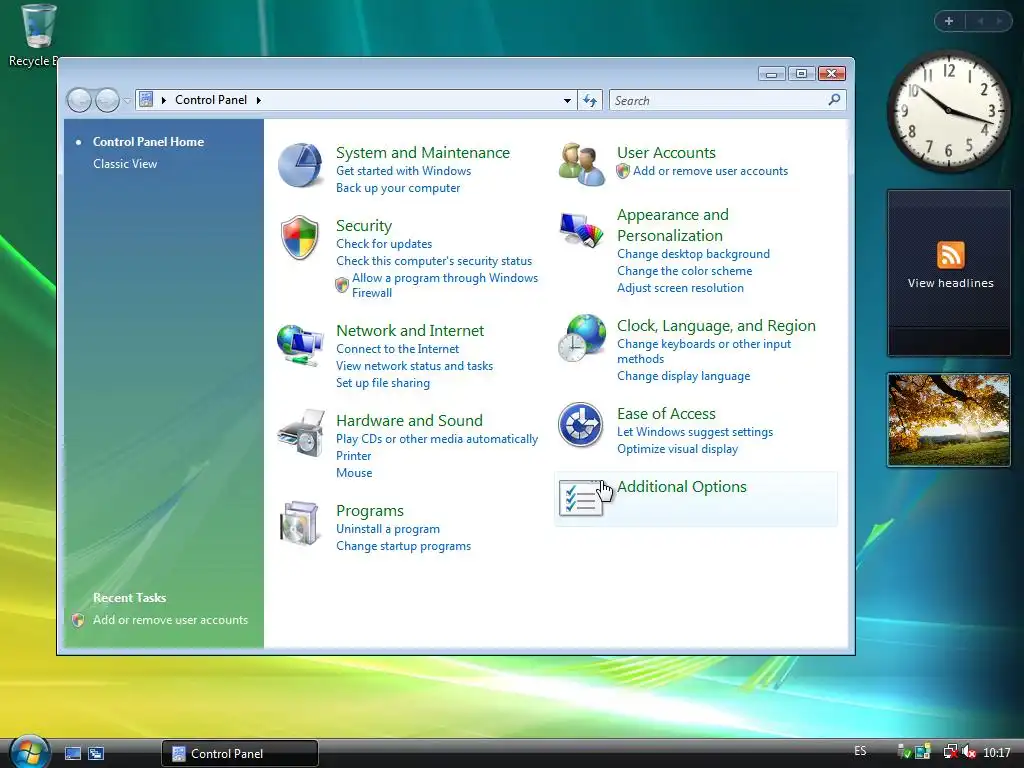Click Back up your computer
The width and height of the screenshot is (1024, 768).
pos(398,188)
